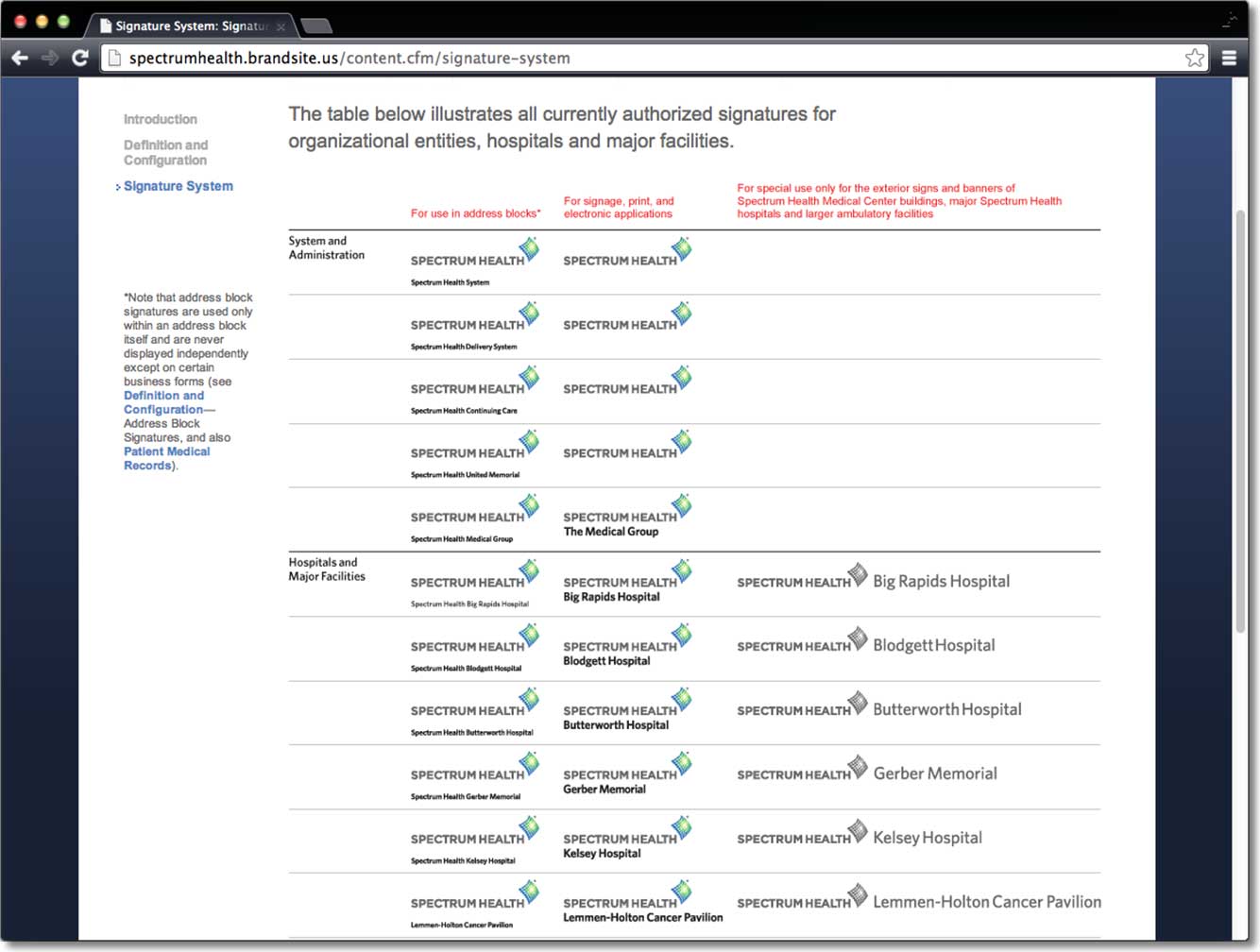The width and height of the screenshot is (1260, 952).
Task: Click the Spectrum Health Medical Group address logo
Action: (475, 519)
